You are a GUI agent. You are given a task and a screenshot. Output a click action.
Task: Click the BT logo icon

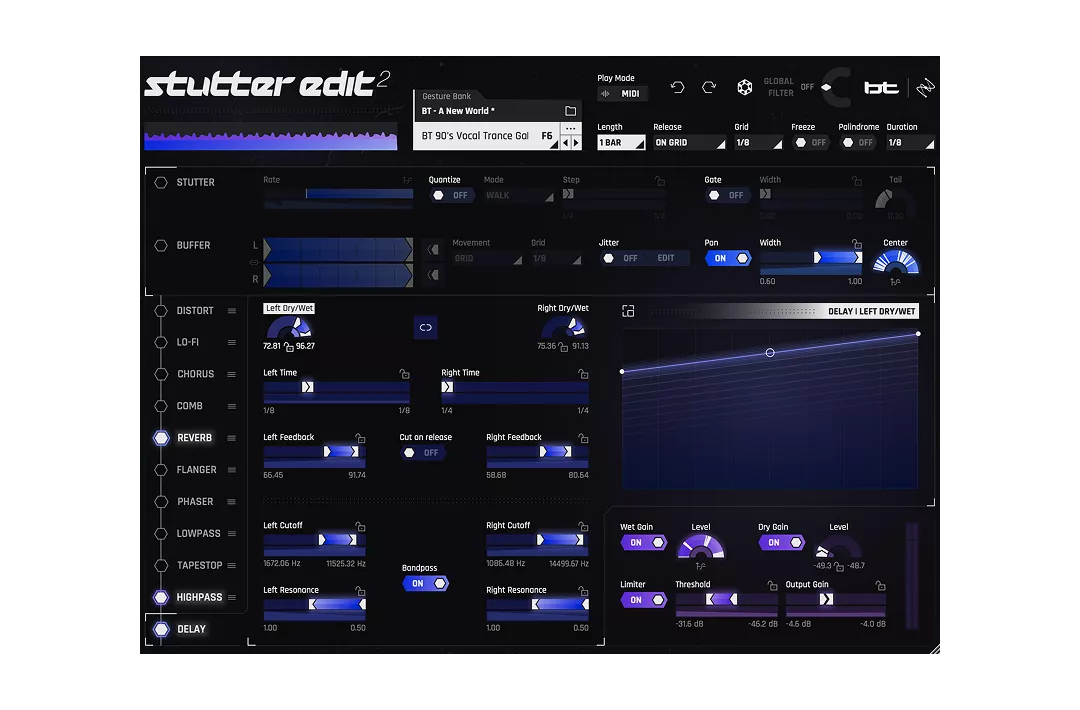[882, 88]
